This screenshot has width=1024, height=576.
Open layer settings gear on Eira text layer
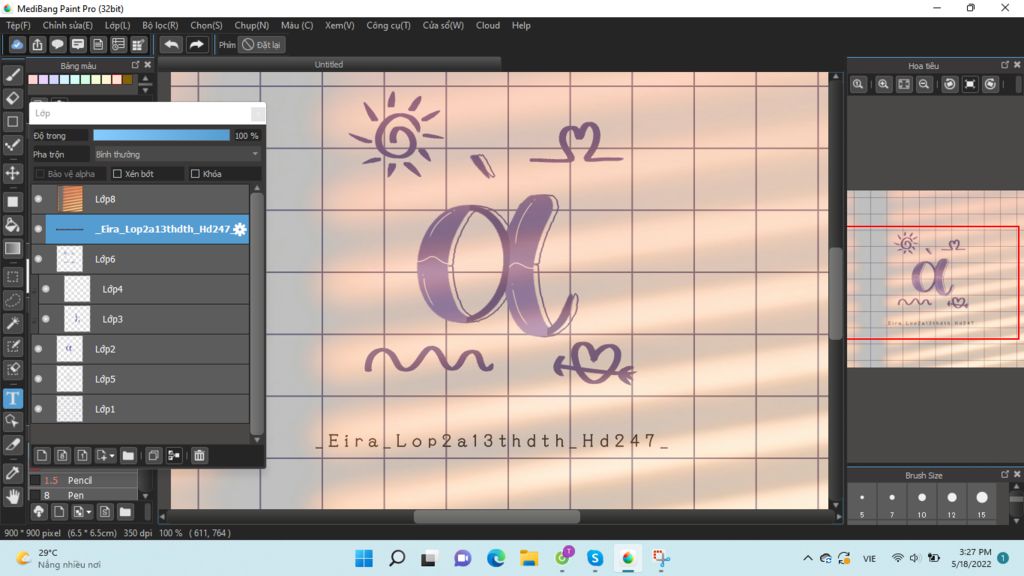pyautogui.click(x=240, y=229)
